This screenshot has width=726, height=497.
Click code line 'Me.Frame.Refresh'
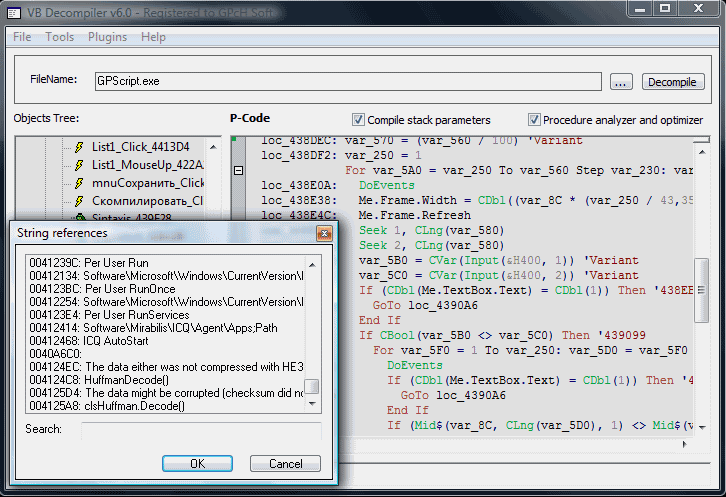pos(414,215)
